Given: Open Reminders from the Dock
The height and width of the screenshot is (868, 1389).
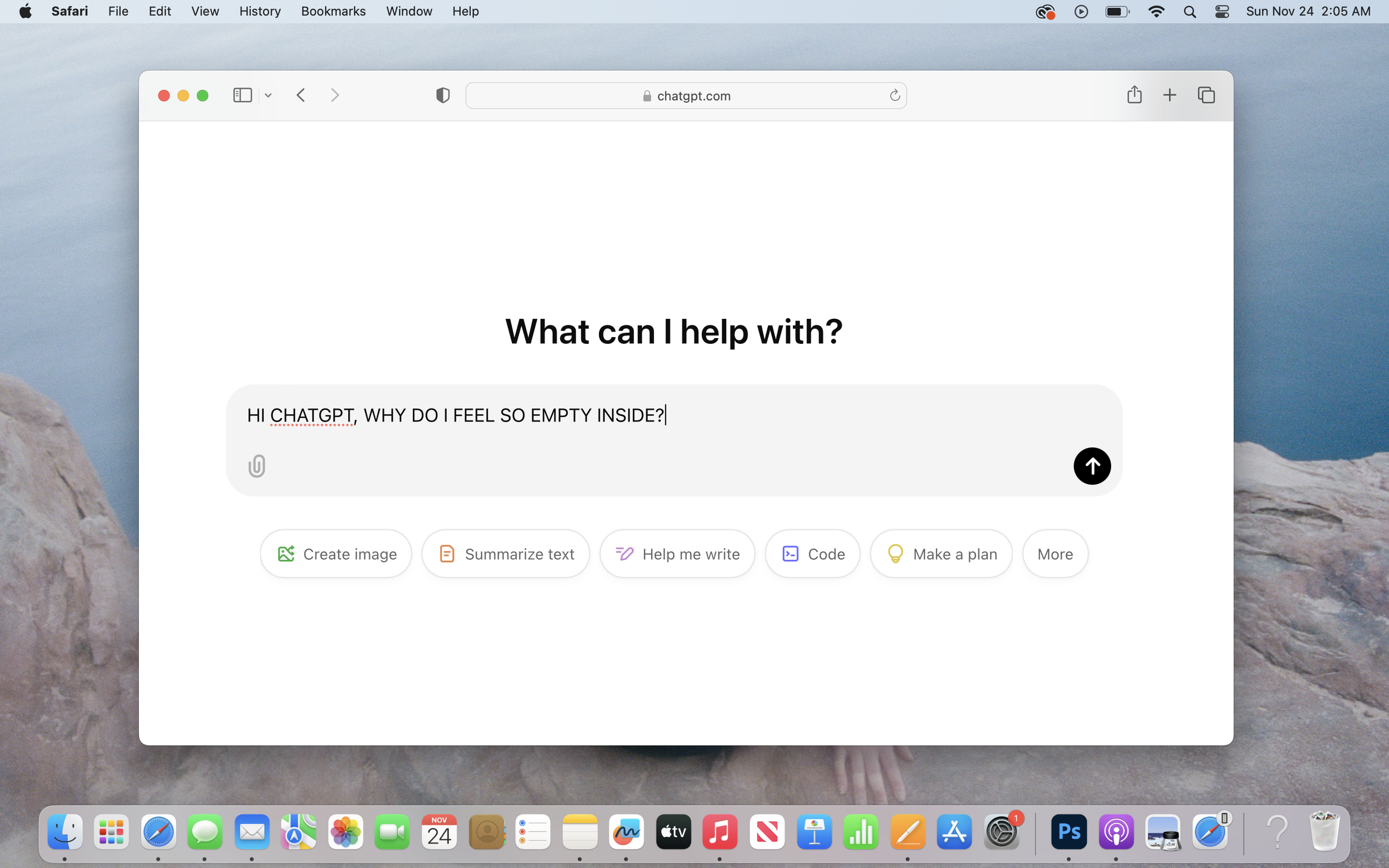Looking at the screenshot, I should pyautogui.click(x=533, y=831).
